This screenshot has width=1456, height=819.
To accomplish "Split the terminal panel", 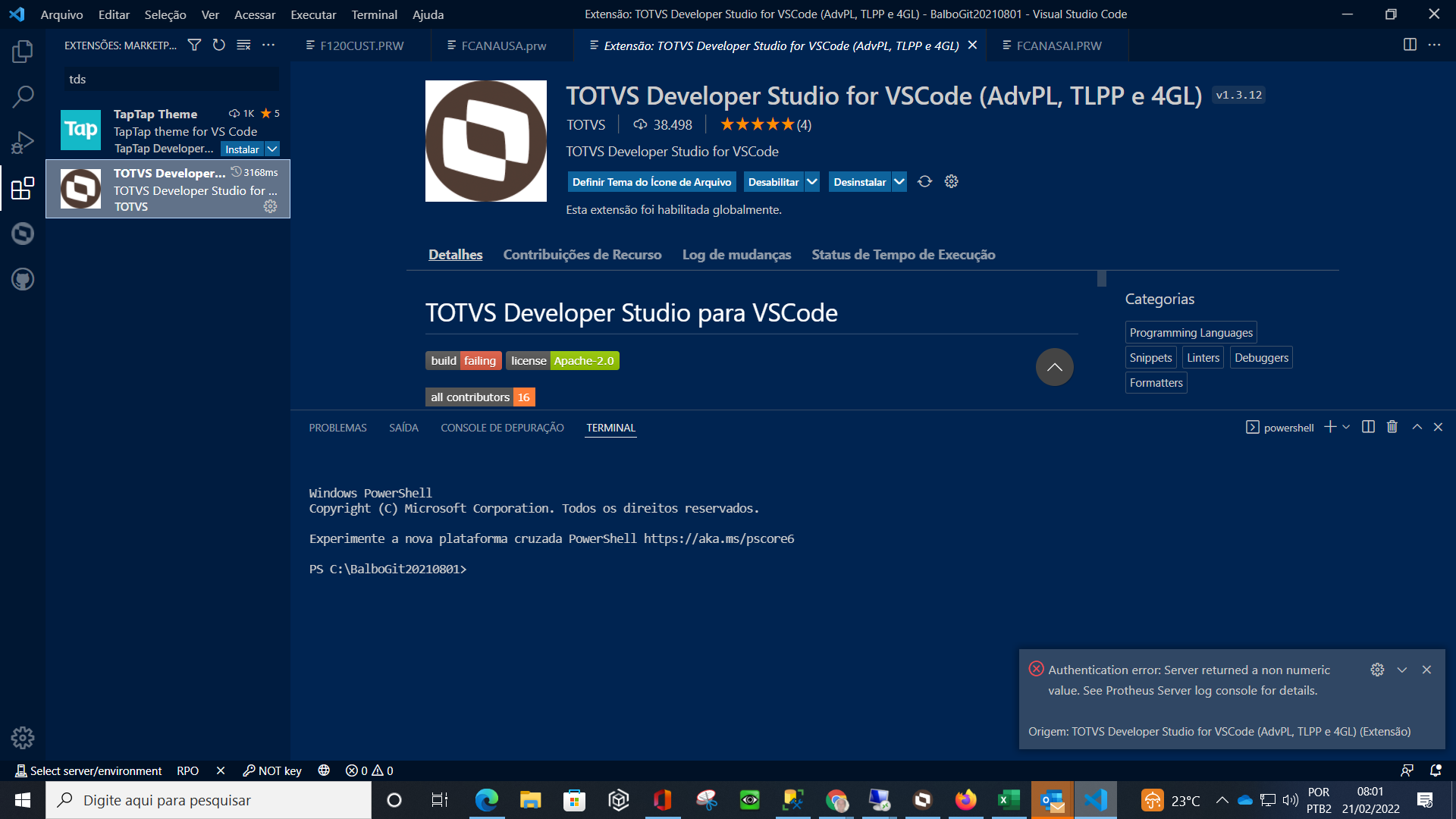I will [1368, 427].
